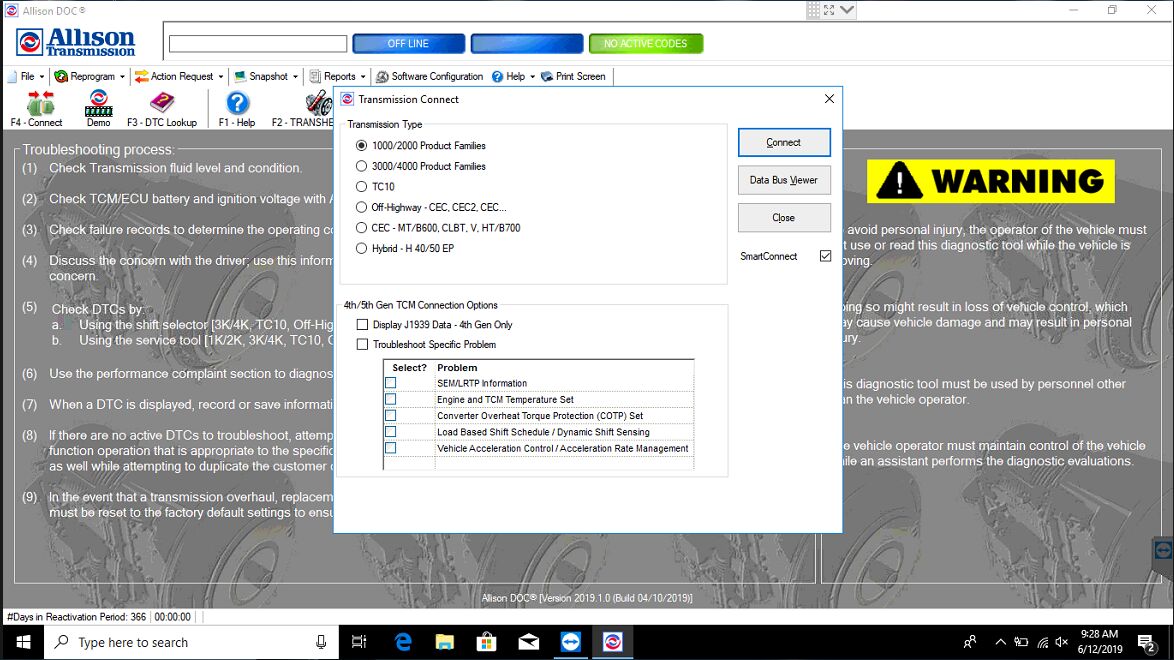This screenshot has height=660, width=1174.
Task: Click the Allison Transmission logo
Action: click(76, 42)
